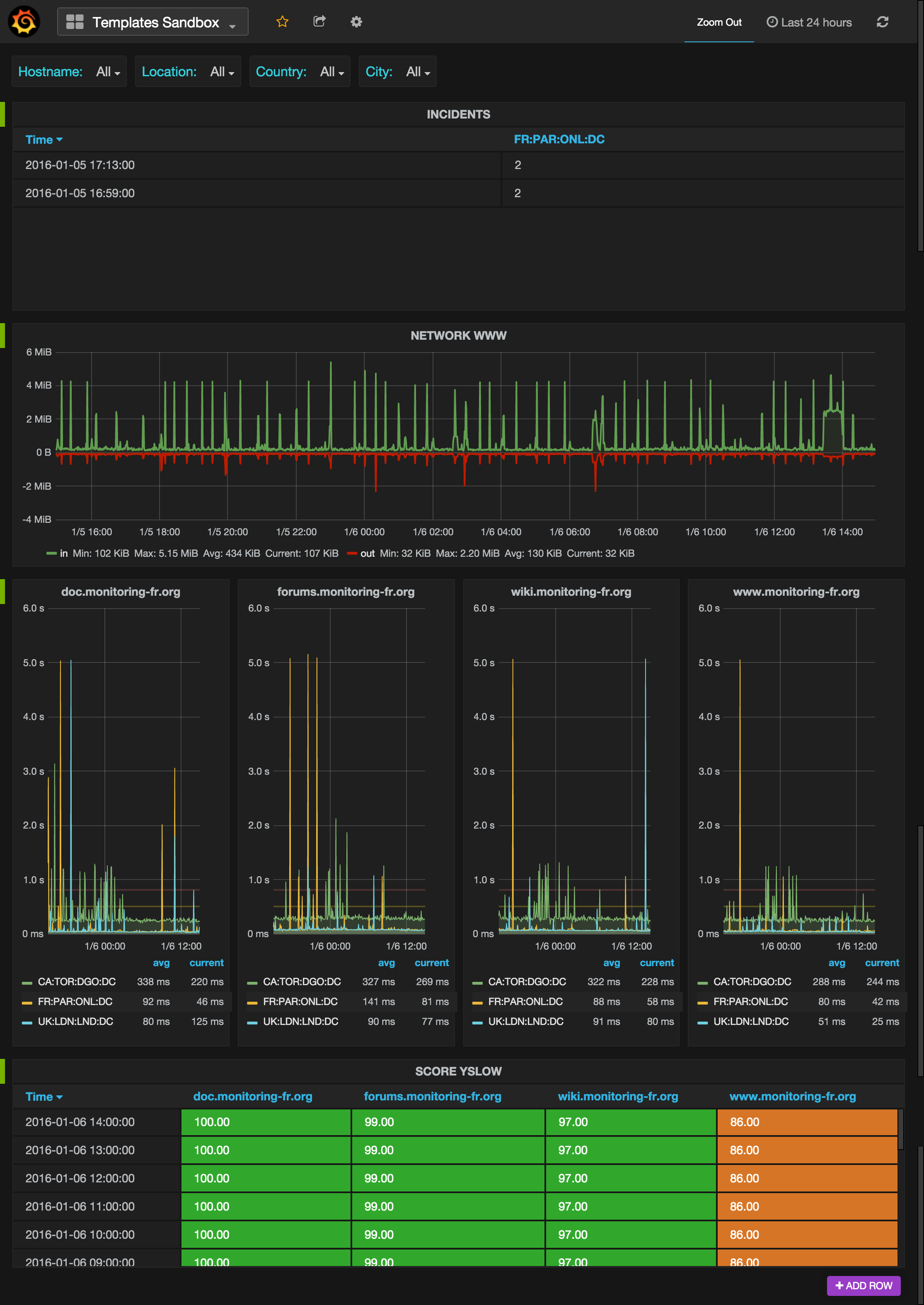Sort doc panel legend by current
Screen dimensions: 924x1305
coord(206,962)
